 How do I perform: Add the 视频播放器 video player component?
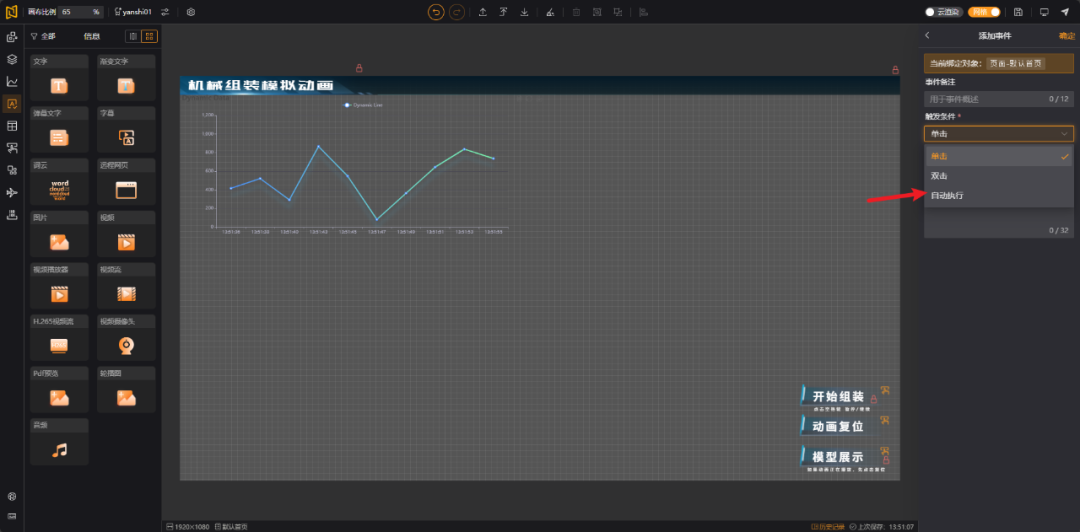pyautogui.click(x=59, y=286)
